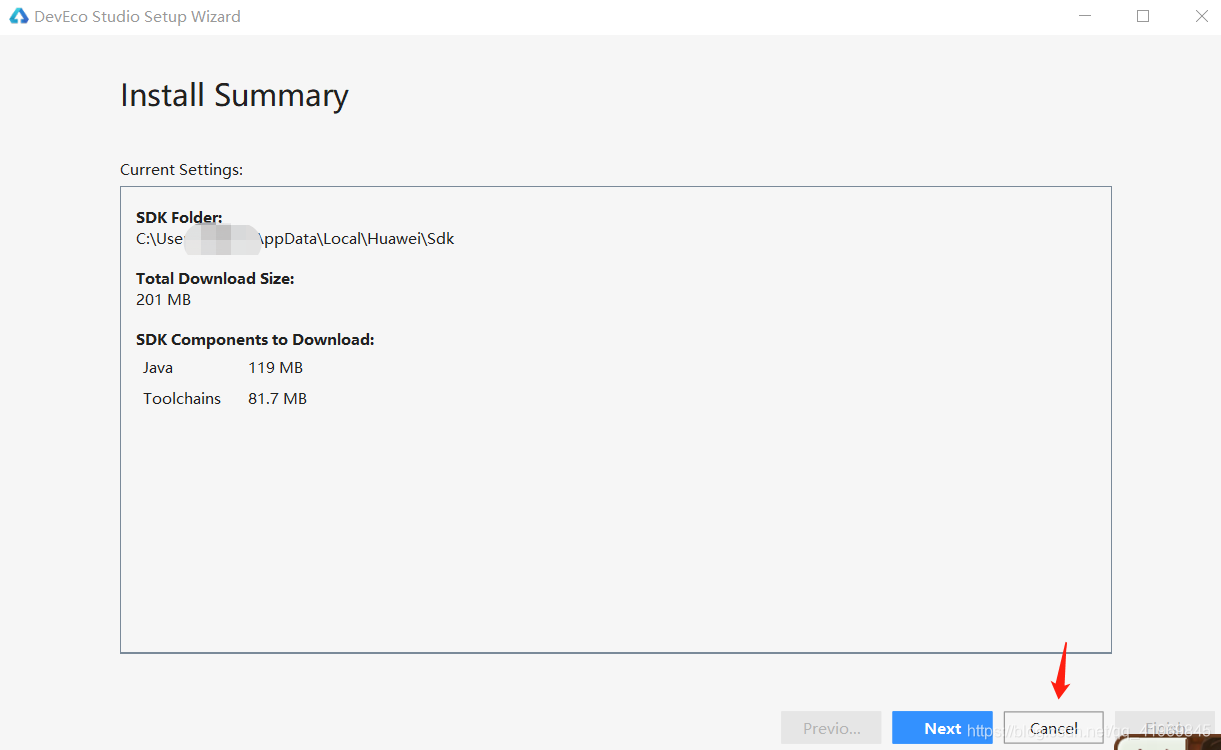
Task: Click the 'SDK Folder:' label
Action: pos(179,218)
